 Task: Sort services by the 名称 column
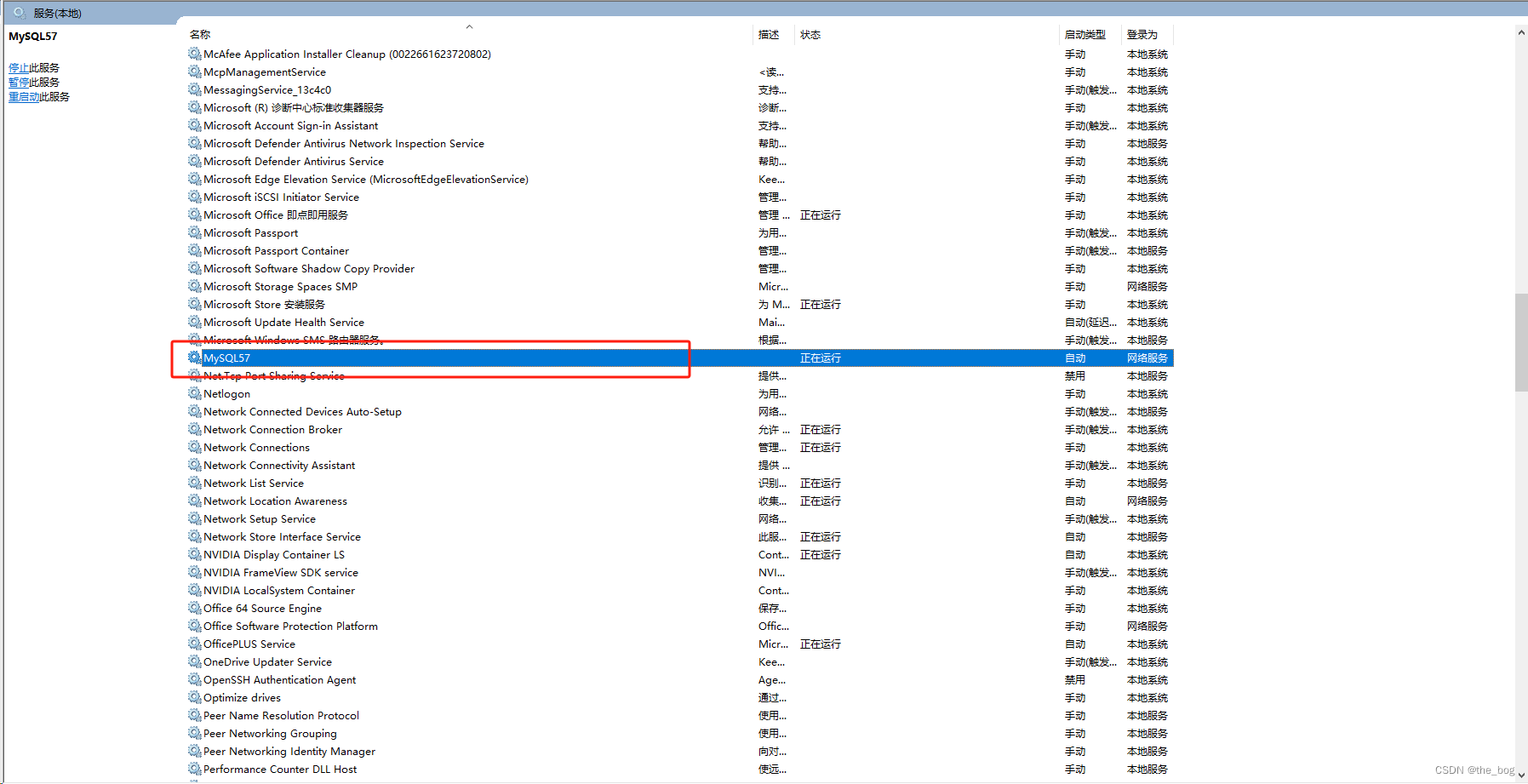click(199, 34)
